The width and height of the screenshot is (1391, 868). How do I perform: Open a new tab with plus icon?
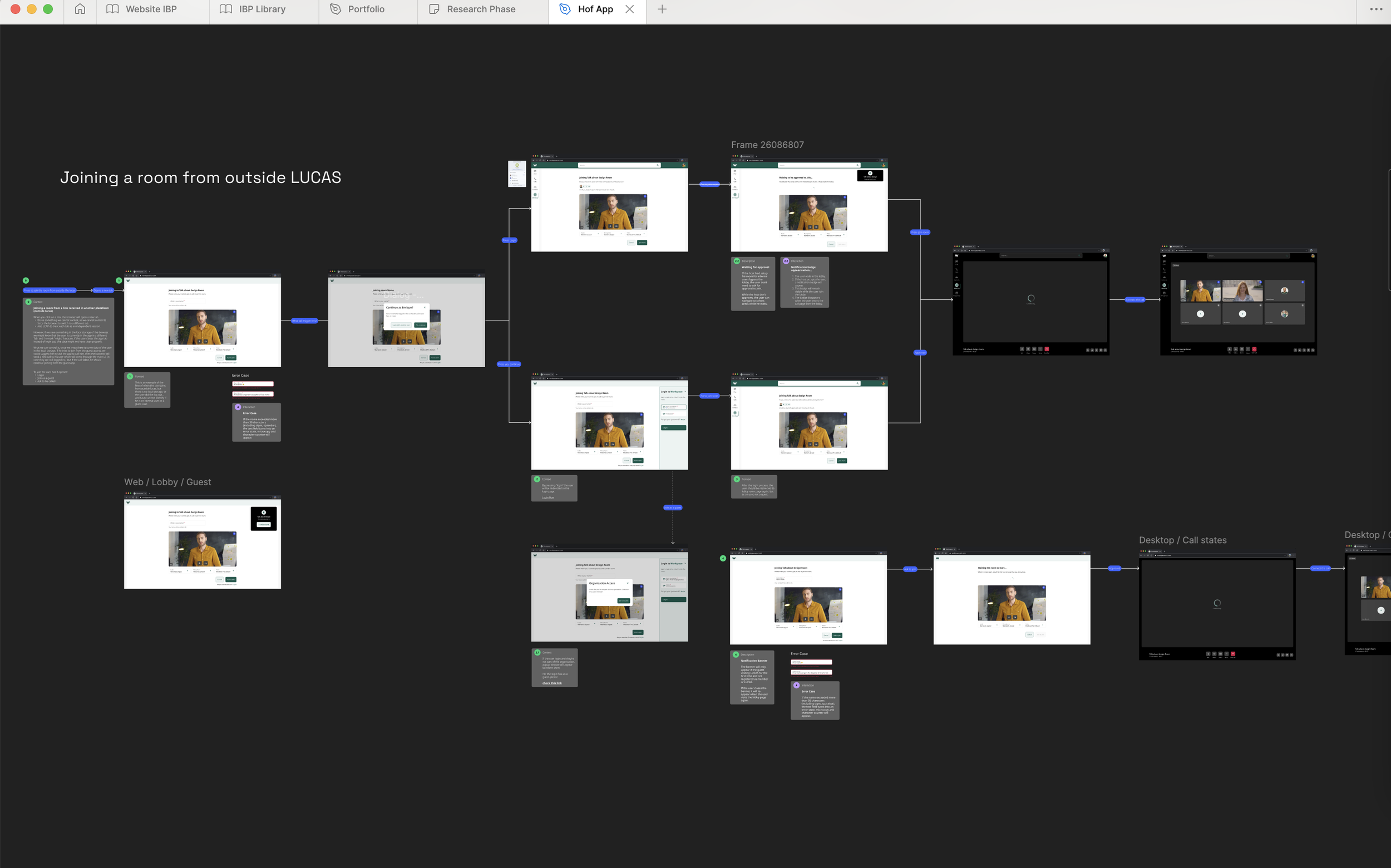point(662,9)
